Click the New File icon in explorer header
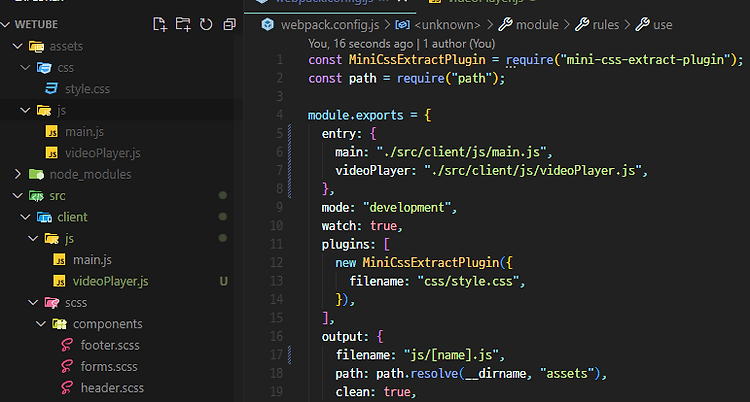The image size is (750, 402). pyautogui.click(x=160, y=24)
